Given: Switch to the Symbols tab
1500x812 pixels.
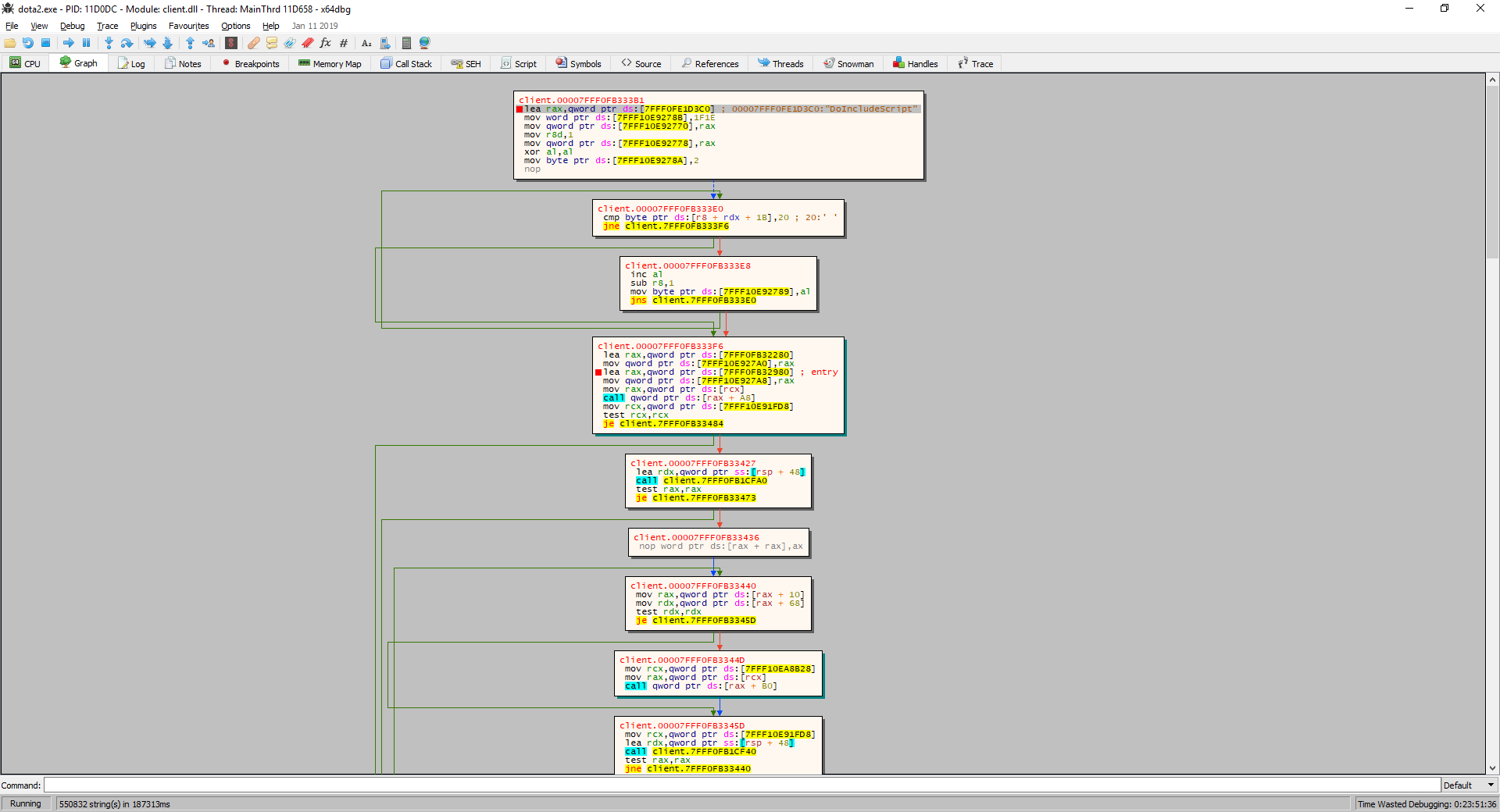Looking at the screenshot, I should (579, 63).
